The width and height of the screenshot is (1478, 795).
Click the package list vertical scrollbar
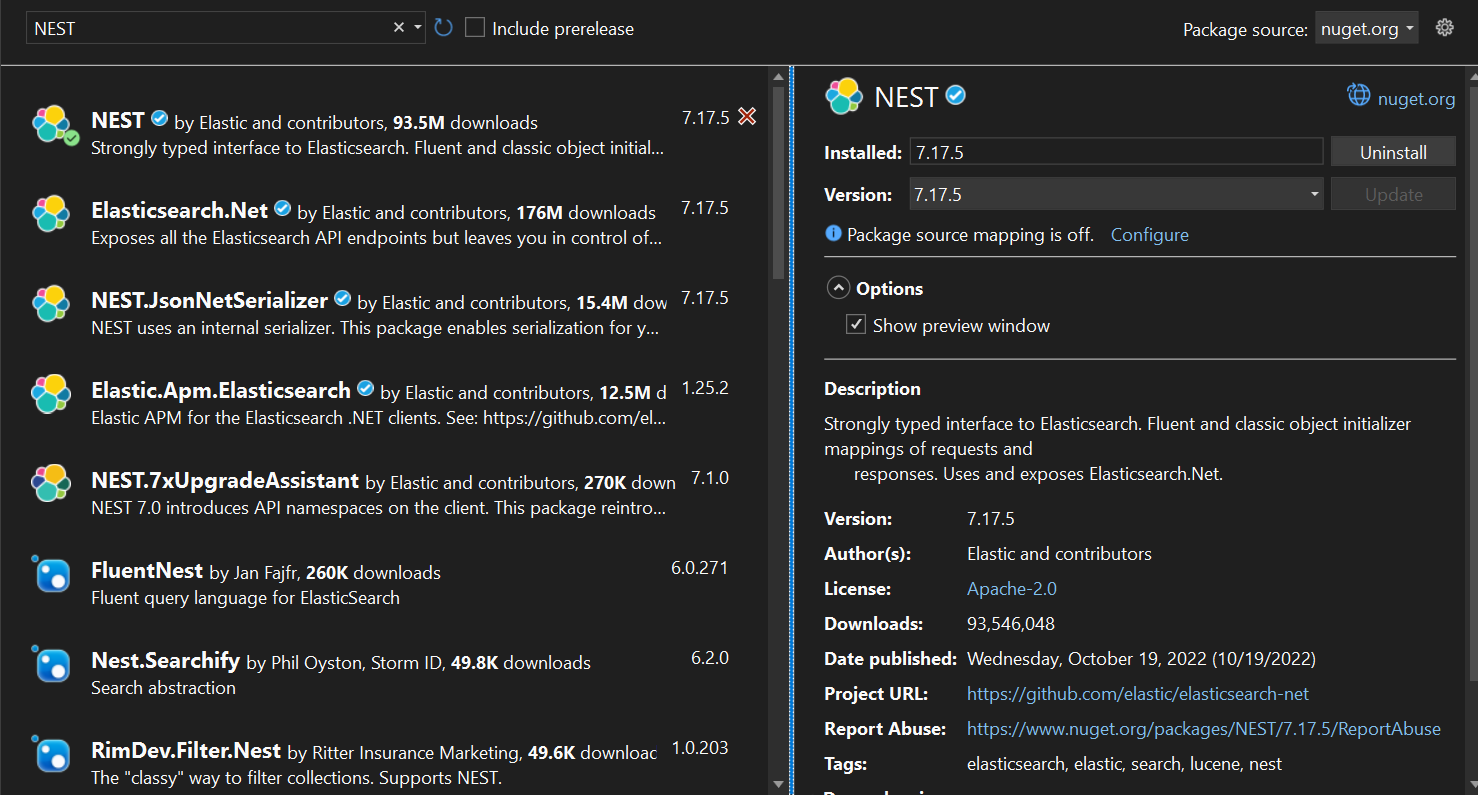[778, 182]
